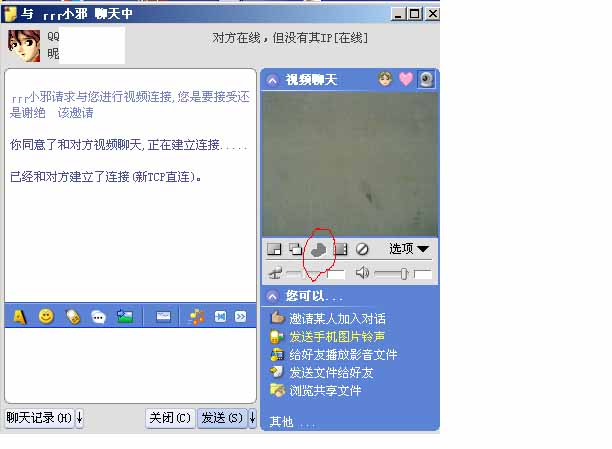Click the magic emoticon icon beside the smiley
The image size is (612, 449).
[73, 317]
